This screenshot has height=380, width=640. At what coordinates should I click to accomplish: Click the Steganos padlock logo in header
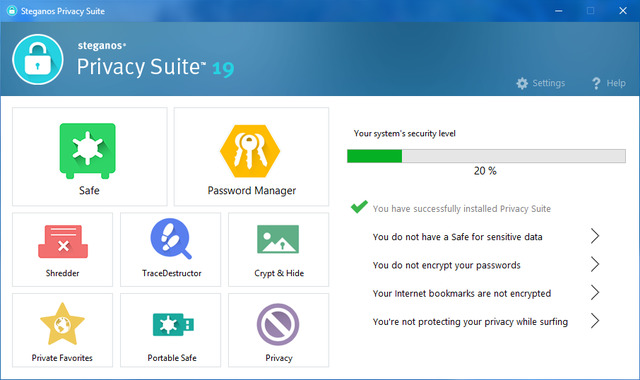(38, 60)
